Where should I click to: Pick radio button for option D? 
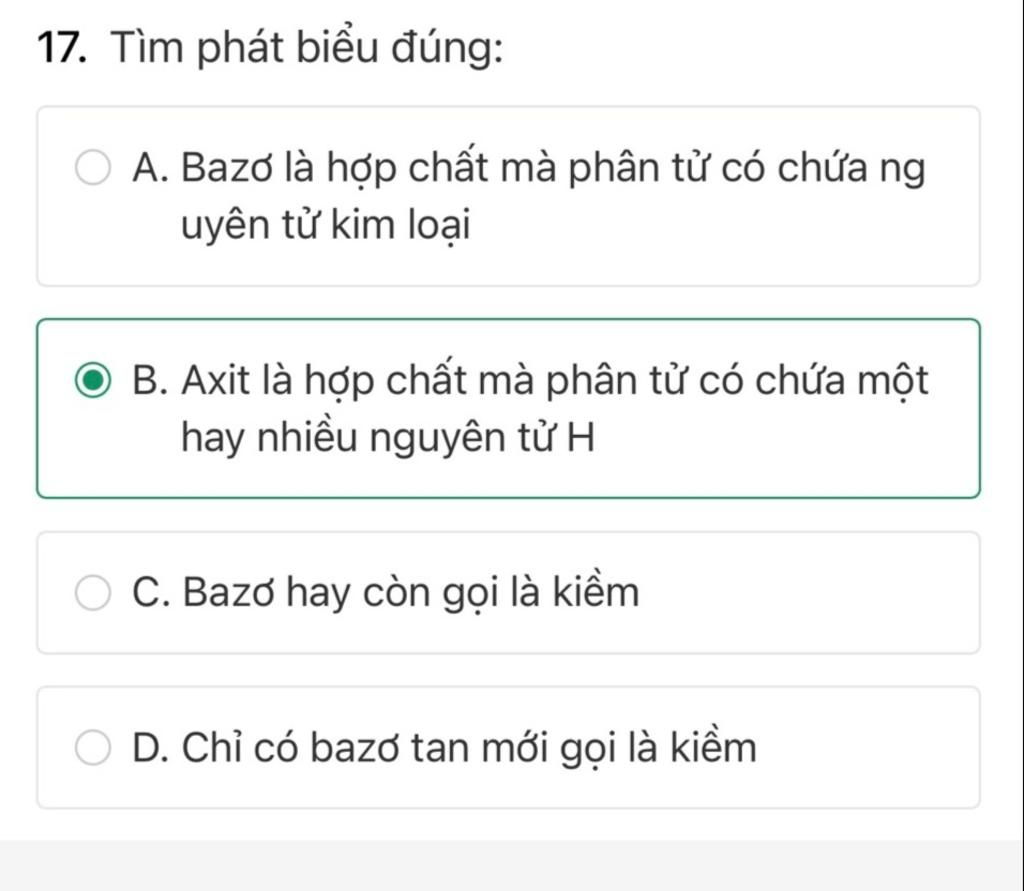pos(96,747)
